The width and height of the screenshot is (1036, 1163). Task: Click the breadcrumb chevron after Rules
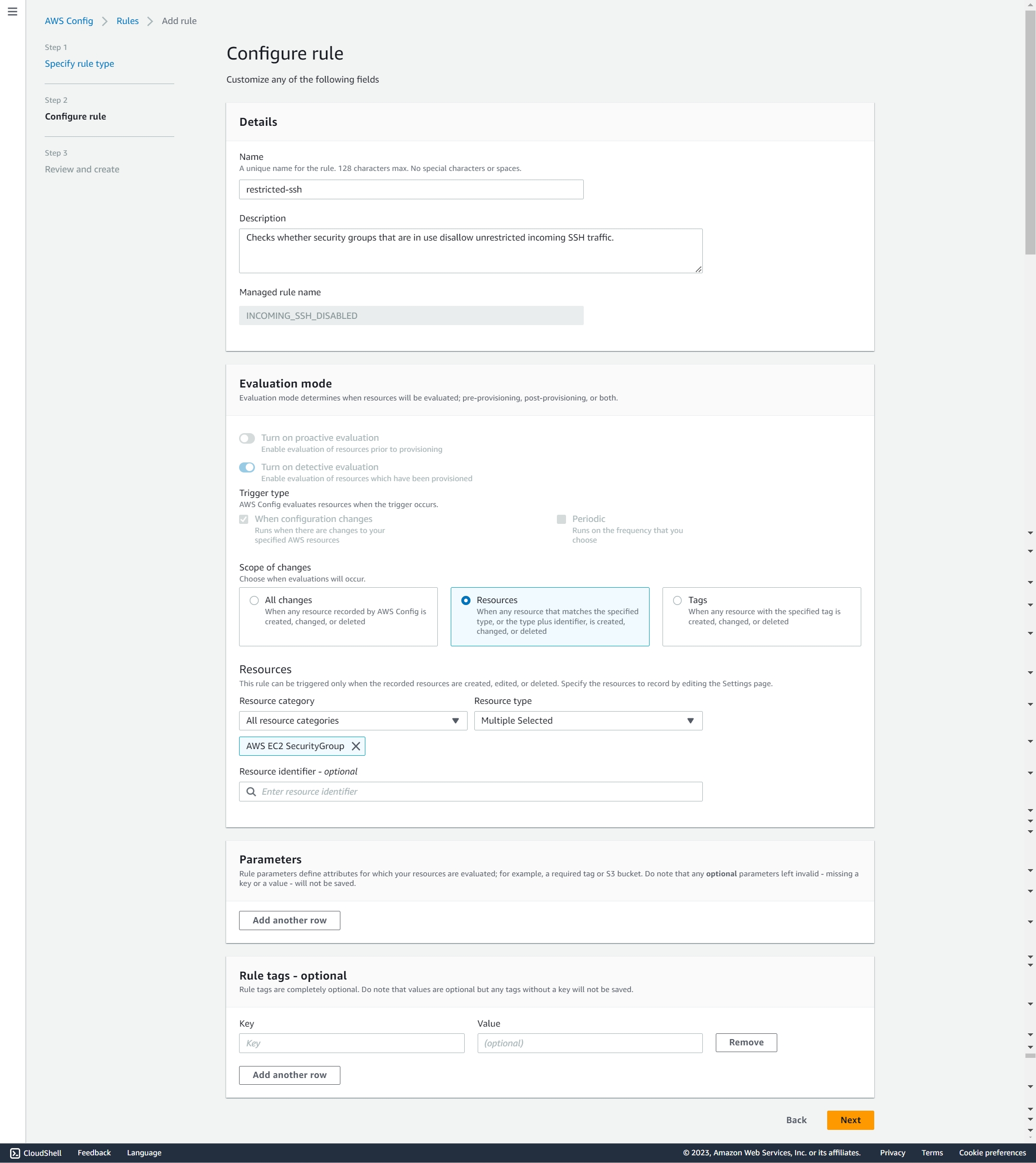[150, 21]
